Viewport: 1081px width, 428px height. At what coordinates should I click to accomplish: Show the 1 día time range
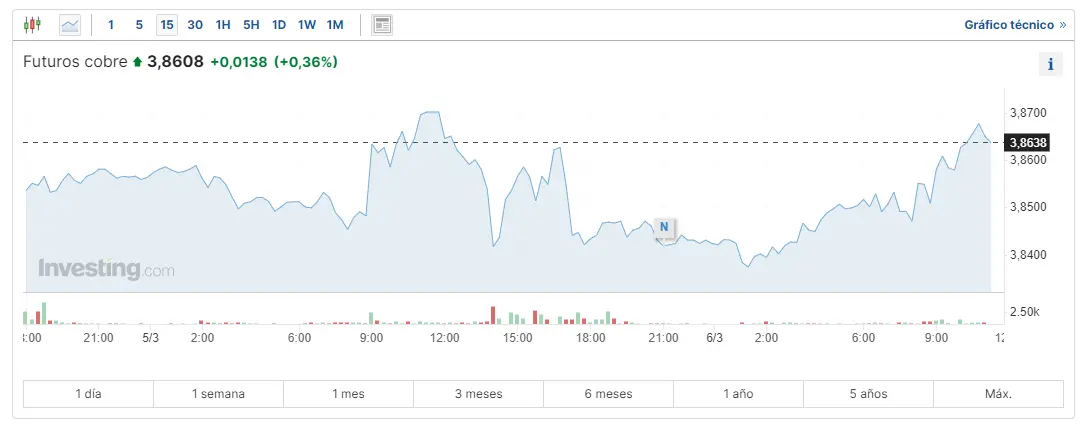[x=88, y=394]
